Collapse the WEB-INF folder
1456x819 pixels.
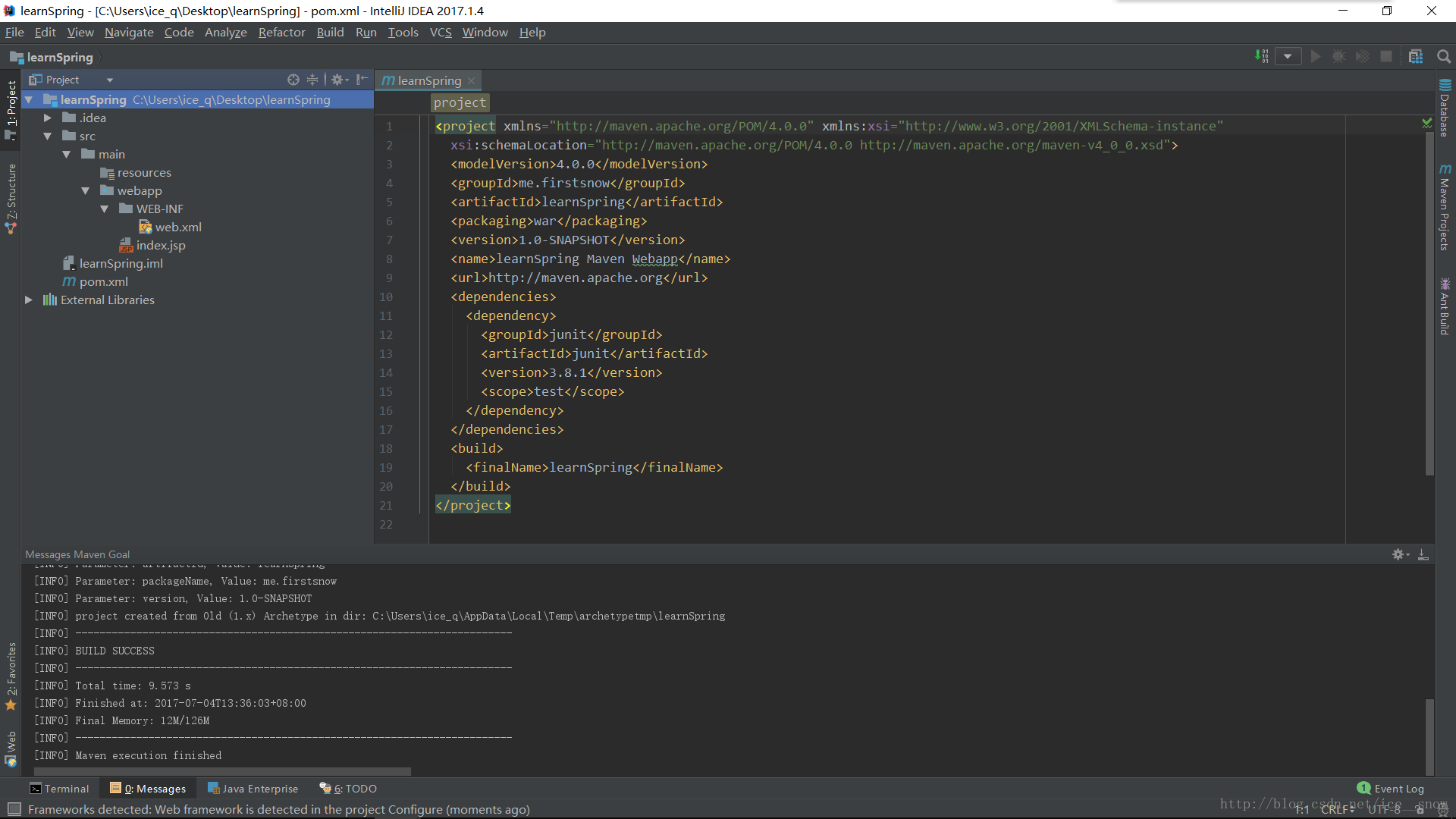(105, 209)
